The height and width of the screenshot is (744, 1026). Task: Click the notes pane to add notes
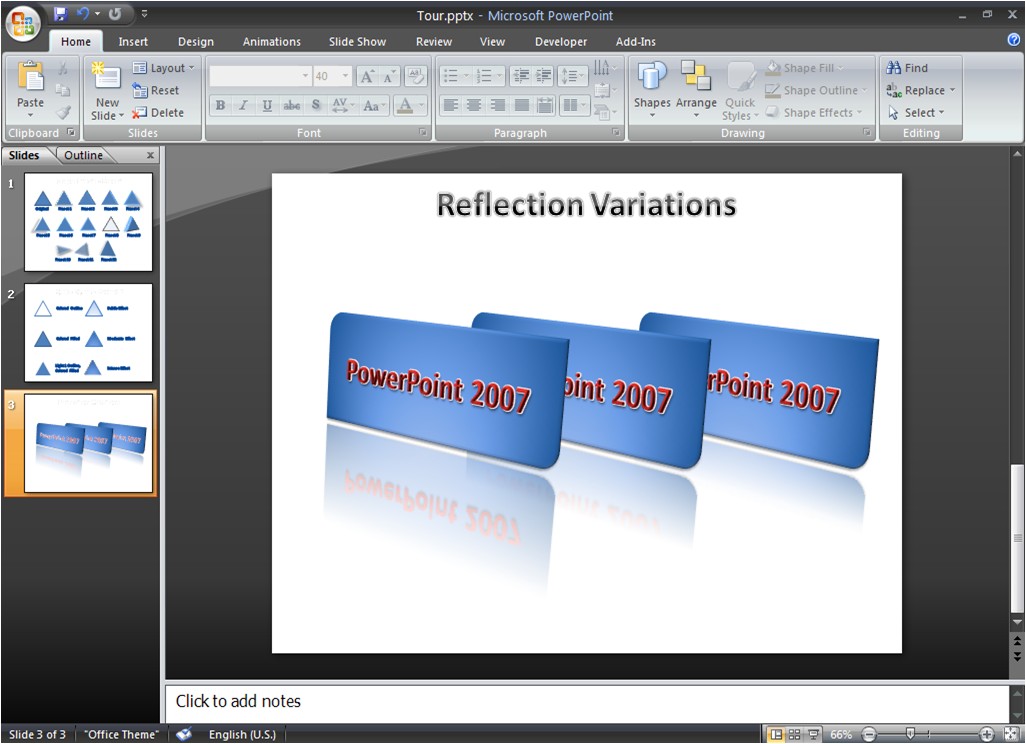[x=586, y=702]
